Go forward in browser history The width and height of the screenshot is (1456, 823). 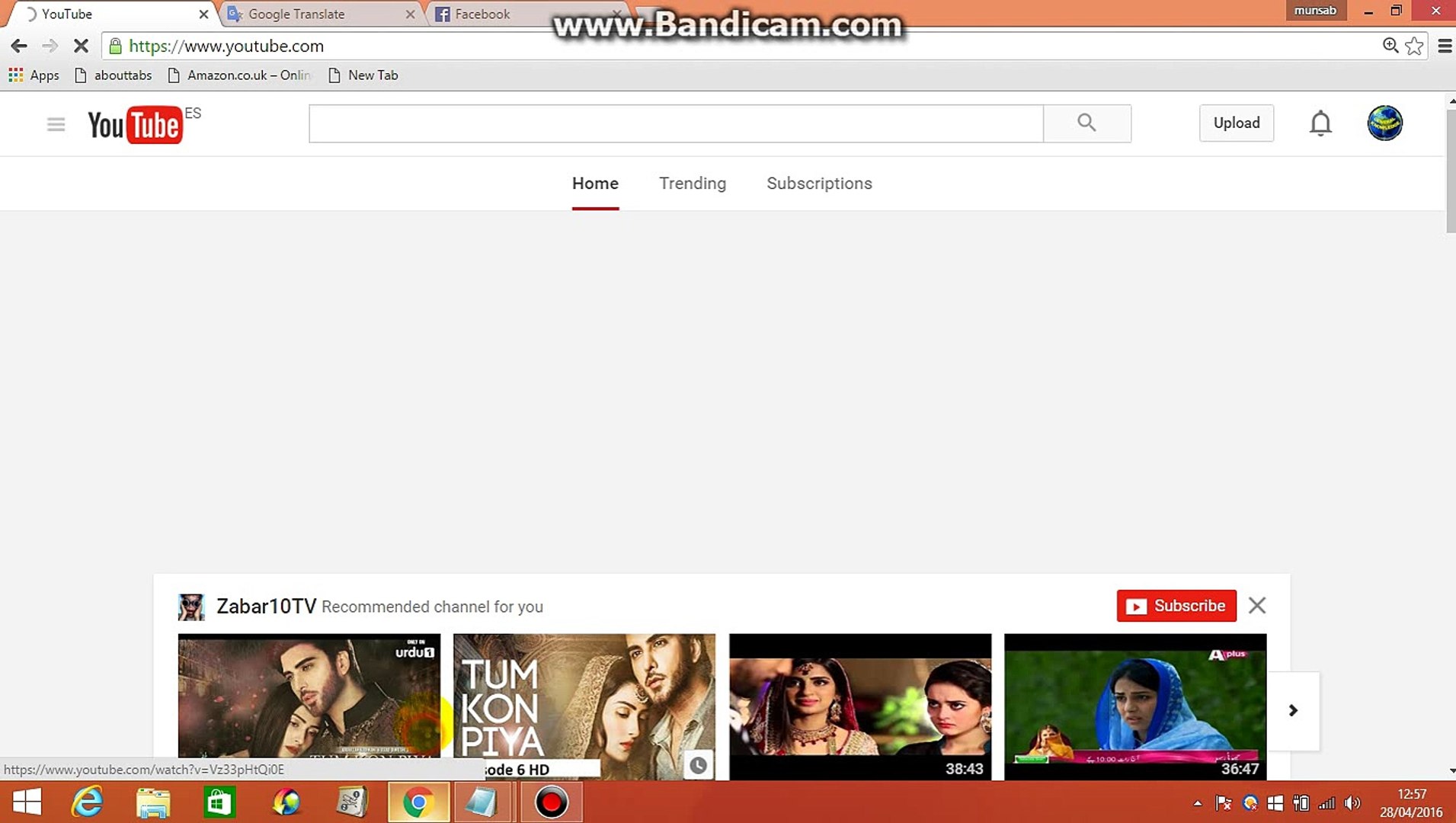[50, 46]
